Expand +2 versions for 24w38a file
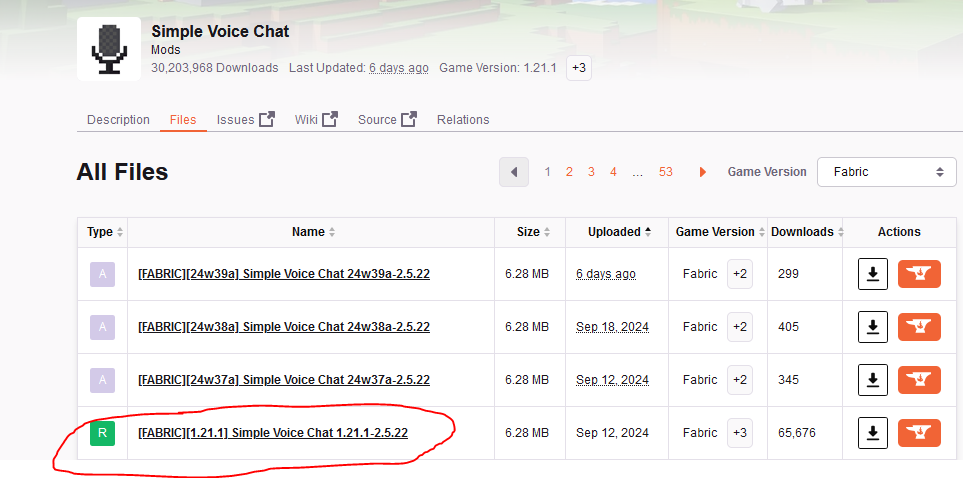The image size is (963, 478). [739, 327]
